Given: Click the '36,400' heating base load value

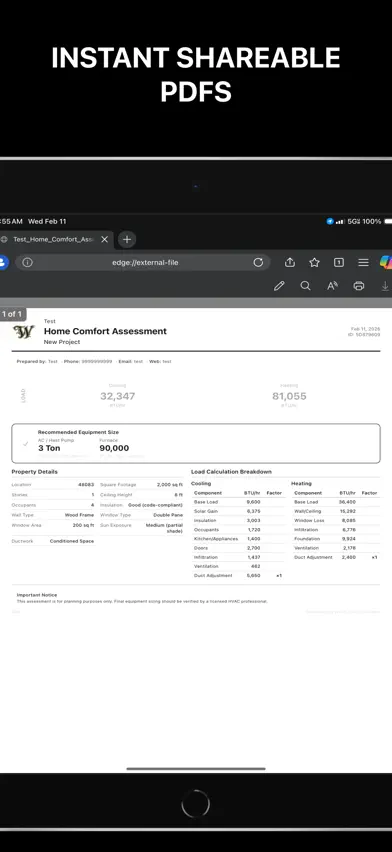Looking at the screenshot, I should click(347, 502).
